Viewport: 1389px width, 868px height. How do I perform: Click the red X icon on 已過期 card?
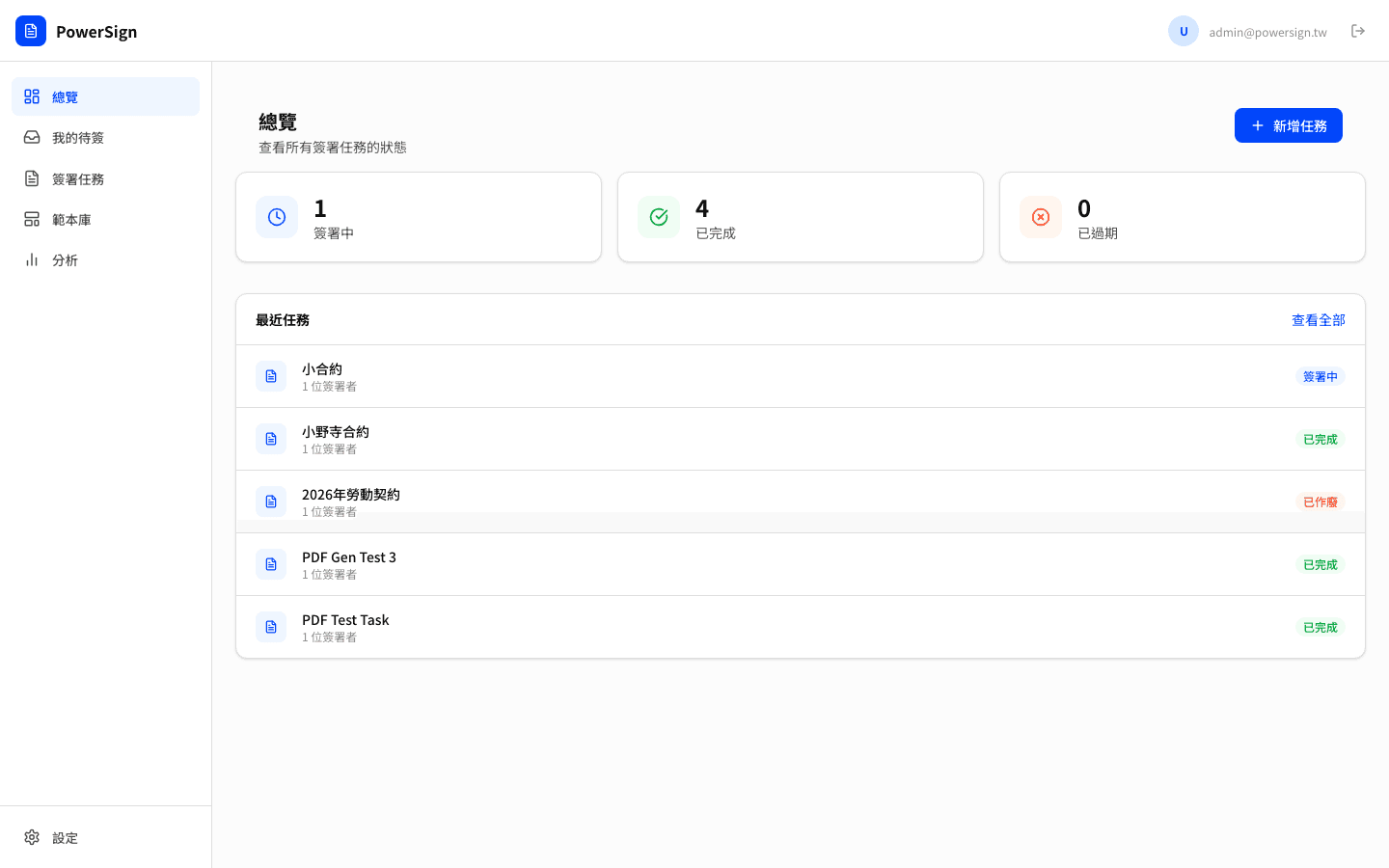point(1041,217)
